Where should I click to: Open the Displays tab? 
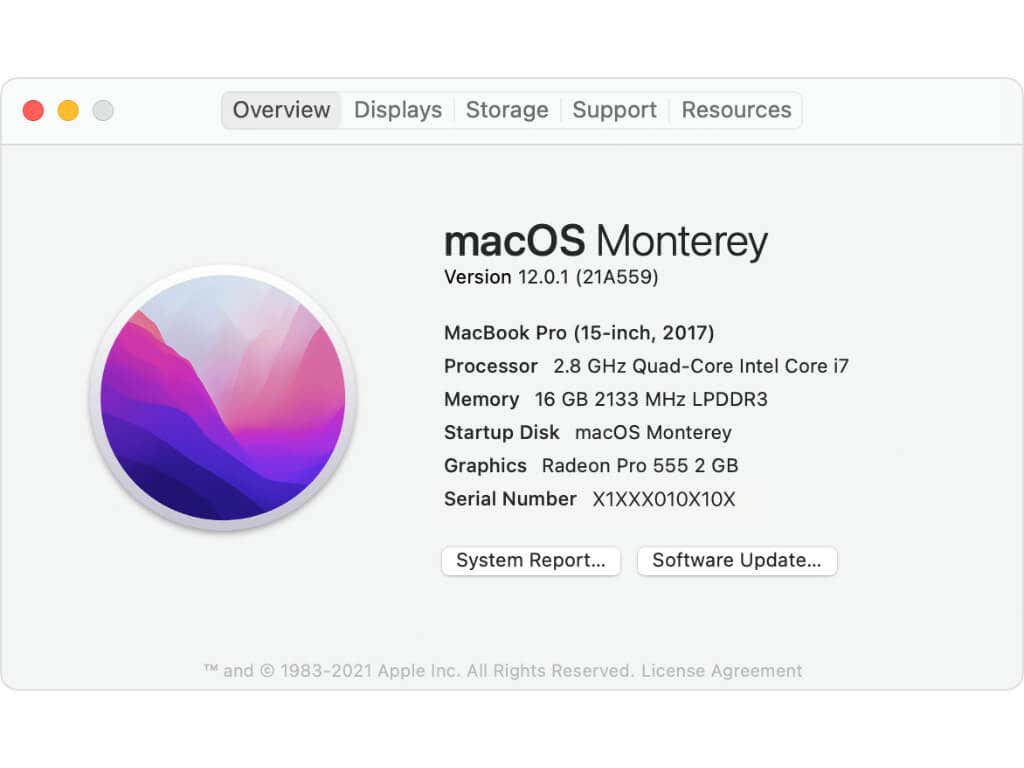tap(398, 110)
